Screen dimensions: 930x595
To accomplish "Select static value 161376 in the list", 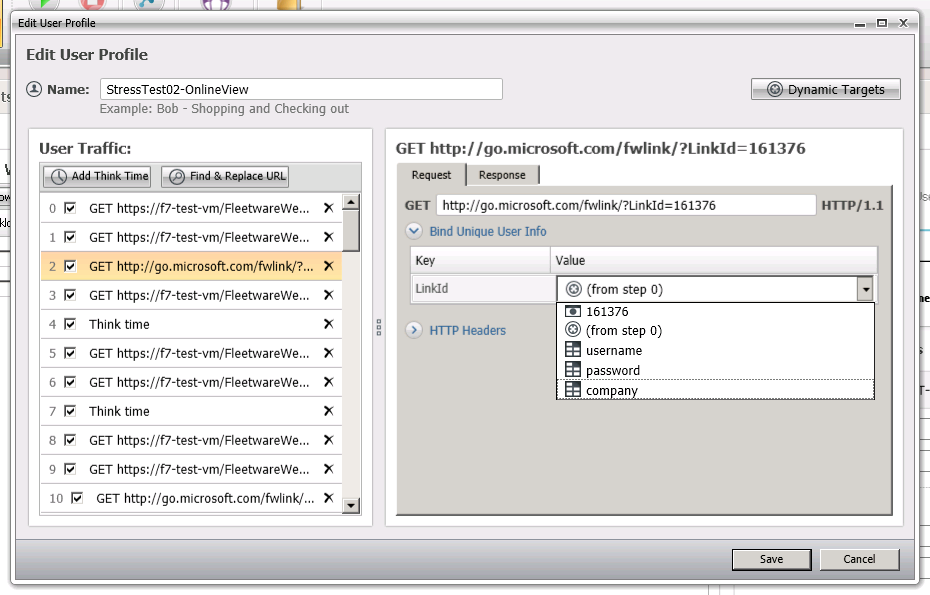I will pyautogui.click(x=607, y=312).
